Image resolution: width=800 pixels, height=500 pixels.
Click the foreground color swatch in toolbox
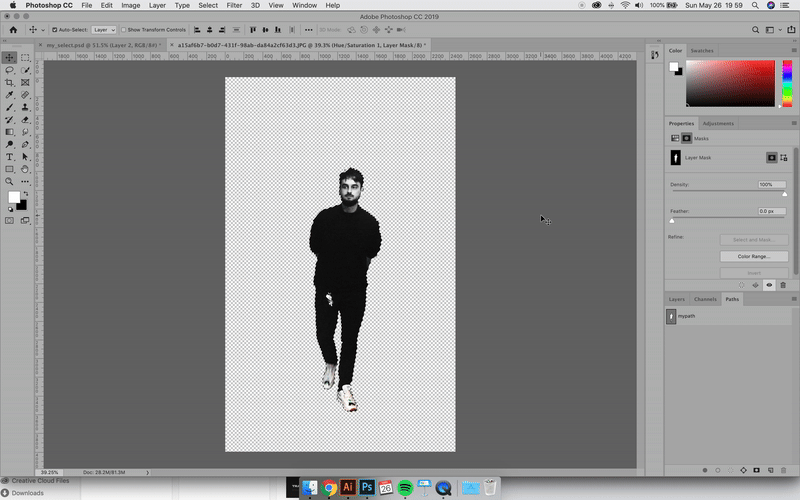pyautogui.click(x=14, y=197)
